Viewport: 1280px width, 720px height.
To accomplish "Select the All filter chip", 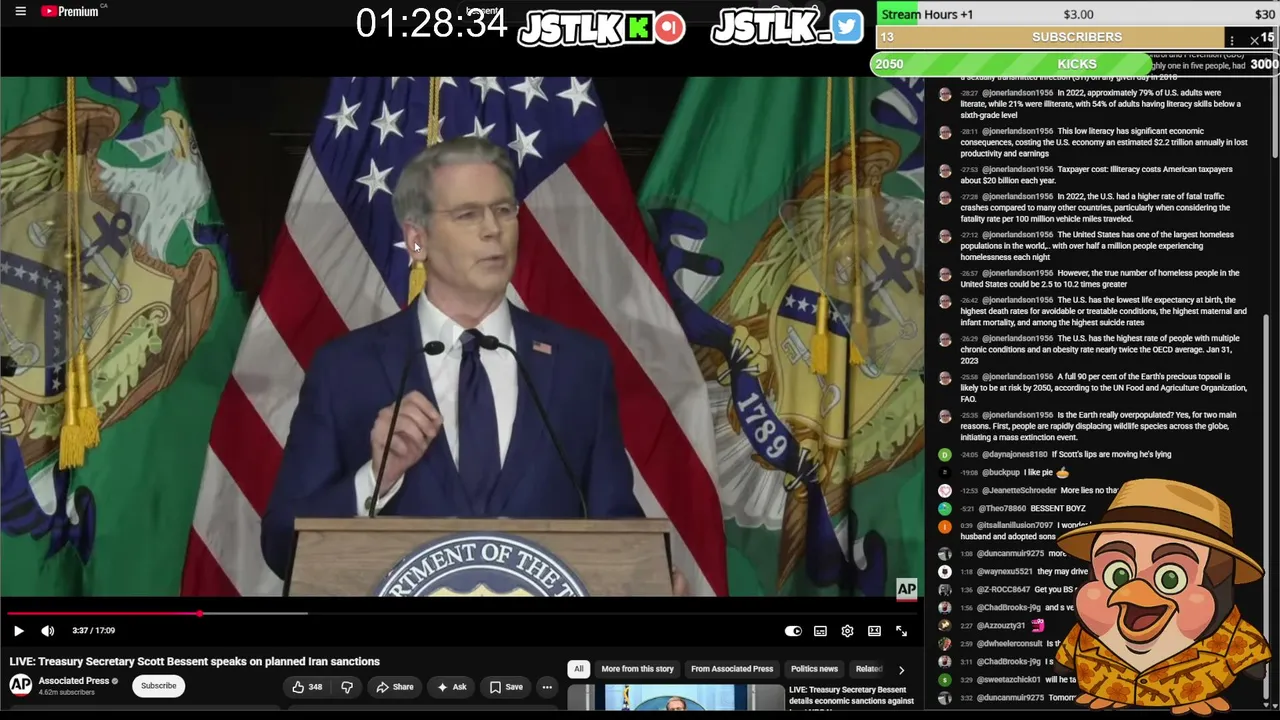I will point(578,669).
